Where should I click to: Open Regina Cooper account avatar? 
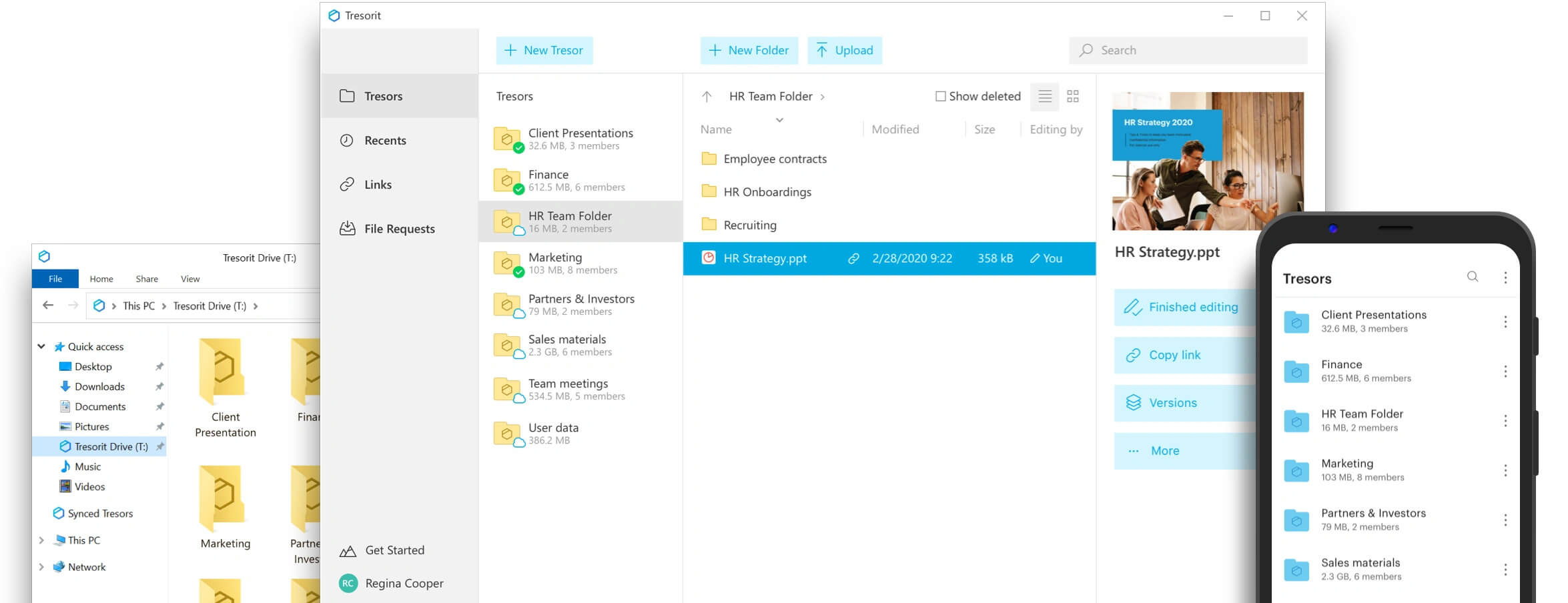[348, 583]
